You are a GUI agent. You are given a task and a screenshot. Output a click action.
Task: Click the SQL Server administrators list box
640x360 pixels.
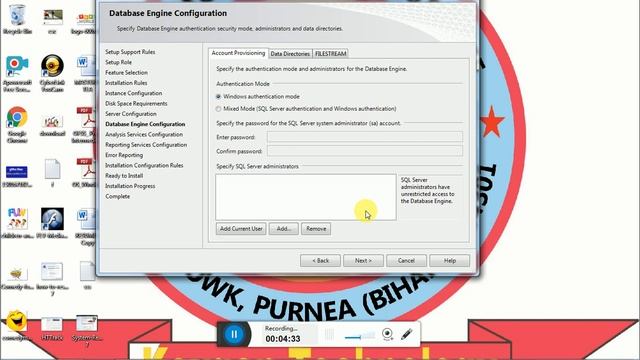[x=306, y=197]
